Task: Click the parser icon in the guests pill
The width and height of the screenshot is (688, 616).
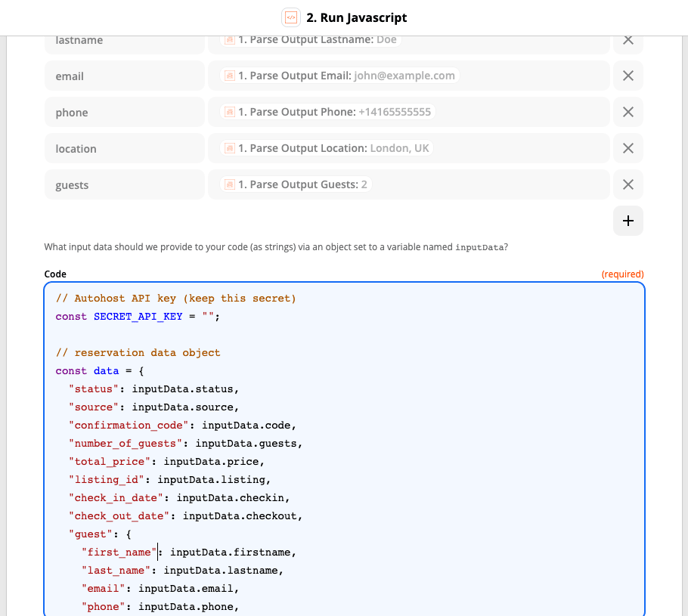Action: point(229,184)
